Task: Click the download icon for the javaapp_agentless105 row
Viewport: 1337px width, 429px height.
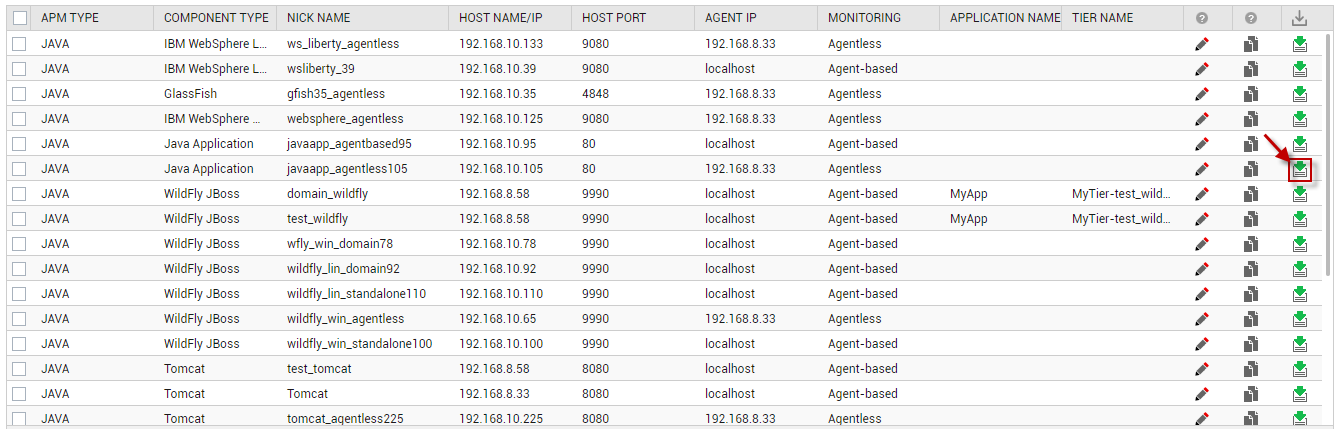Action: point(1299,169)
